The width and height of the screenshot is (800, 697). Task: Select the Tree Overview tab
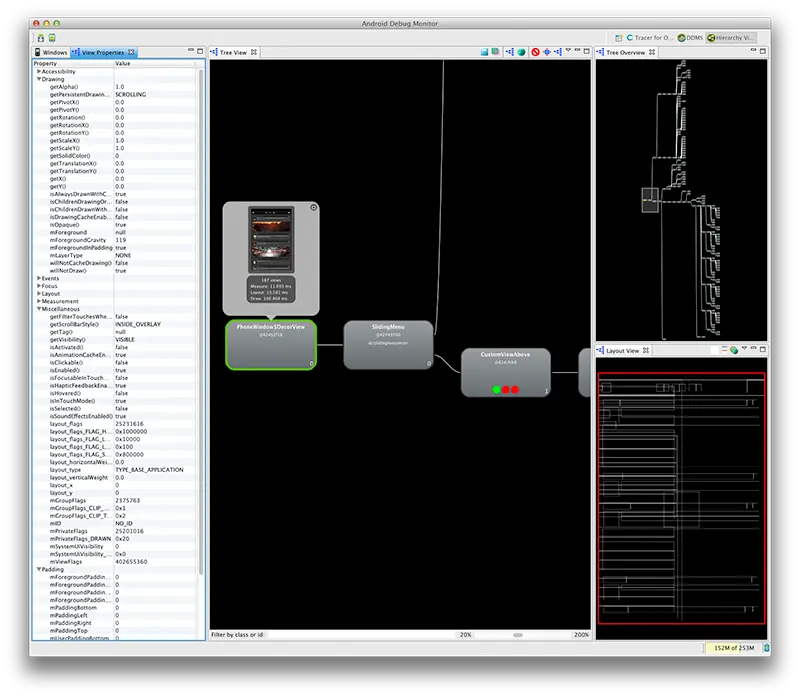[625, 52]
